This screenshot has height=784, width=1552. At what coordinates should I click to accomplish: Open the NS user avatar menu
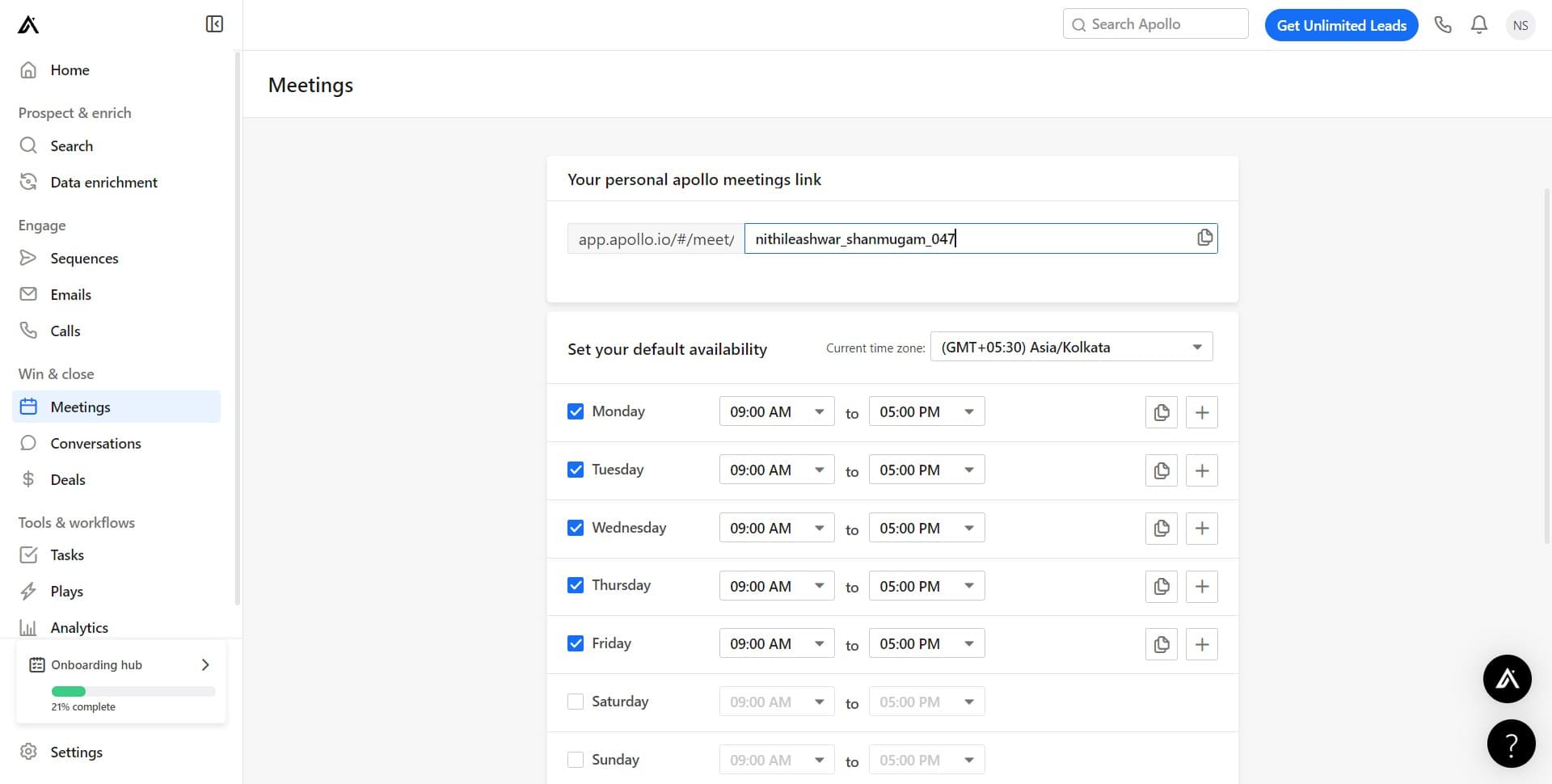point(1520,25)
